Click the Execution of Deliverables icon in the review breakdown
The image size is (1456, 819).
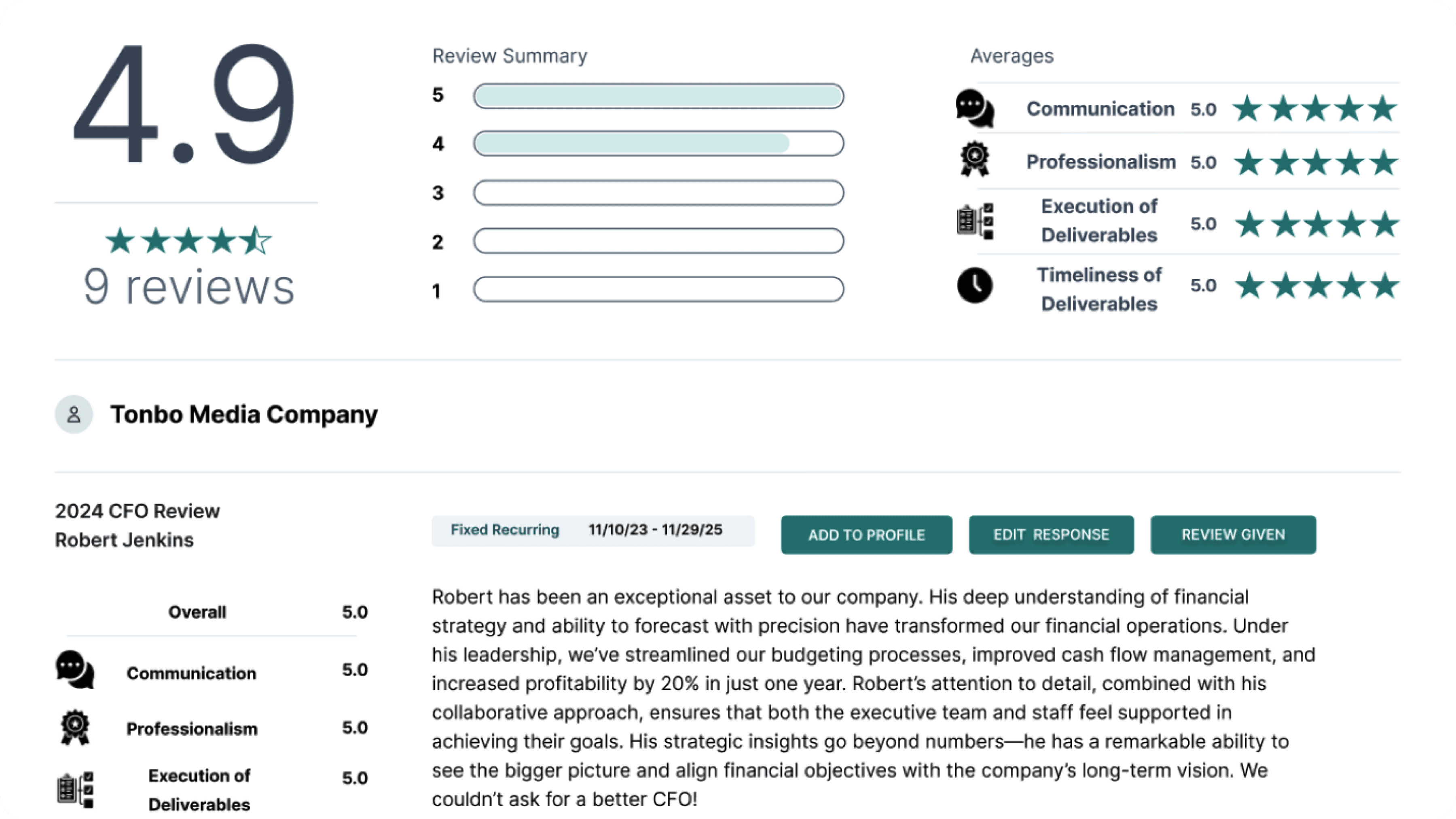click(x=75, y=789)
